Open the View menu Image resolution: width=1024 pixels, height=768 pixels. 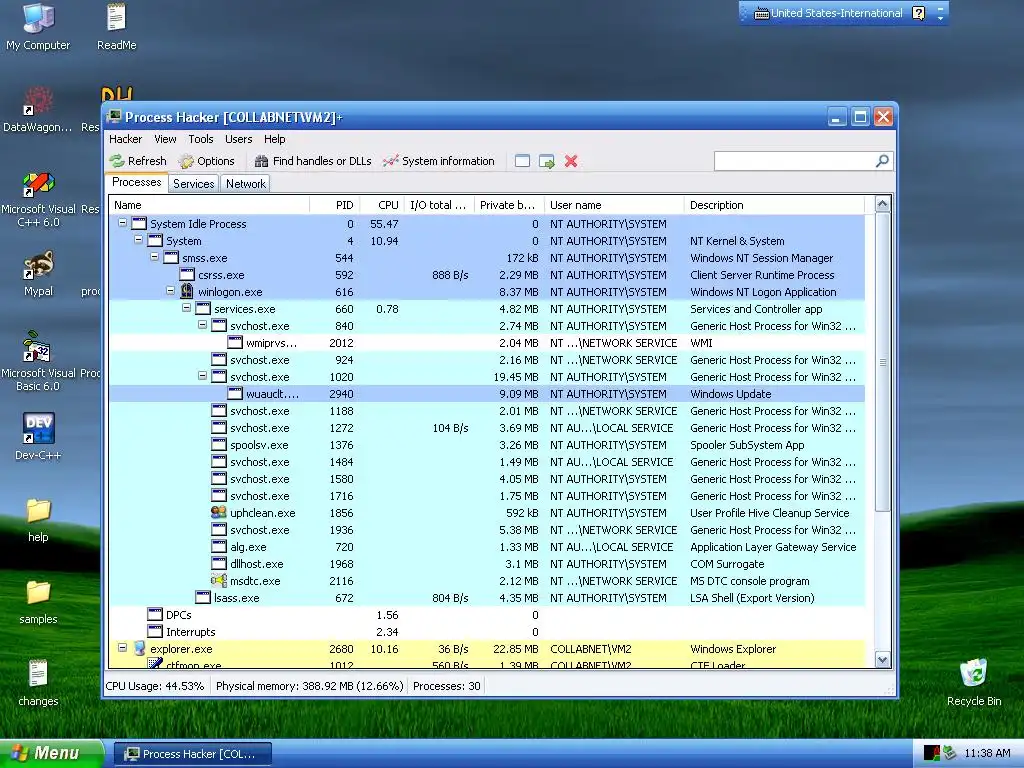pos(165,139)
